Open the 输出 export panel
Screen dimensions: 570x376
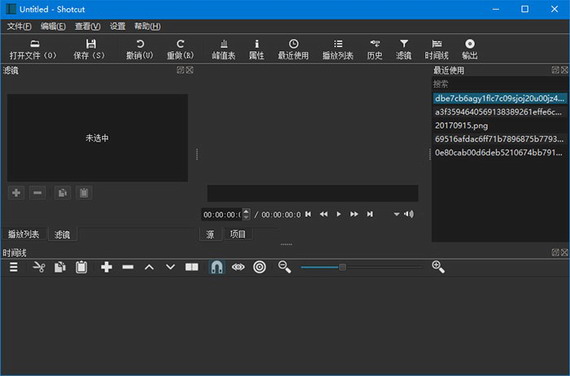click(x=470, y=49)
